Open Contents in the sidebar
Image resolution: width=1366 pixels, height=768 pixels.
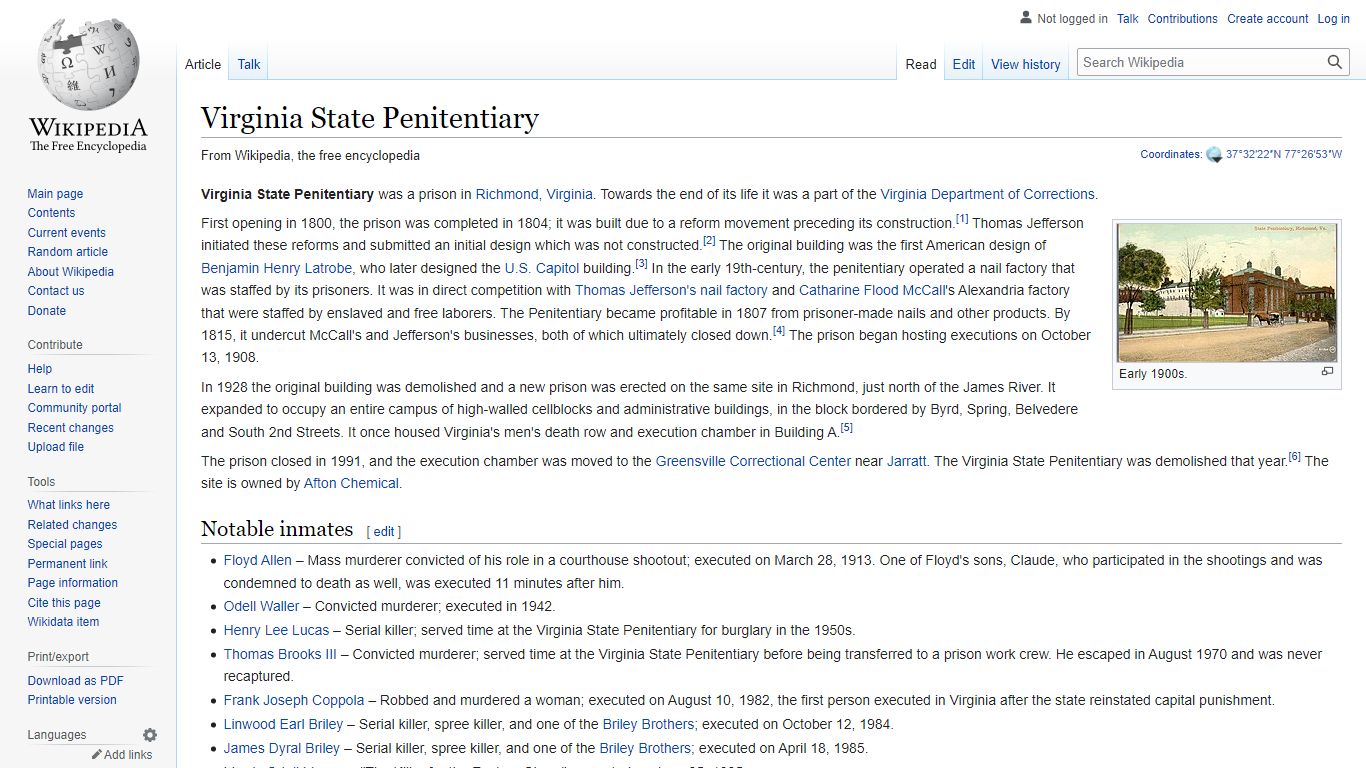click(51, 213)
